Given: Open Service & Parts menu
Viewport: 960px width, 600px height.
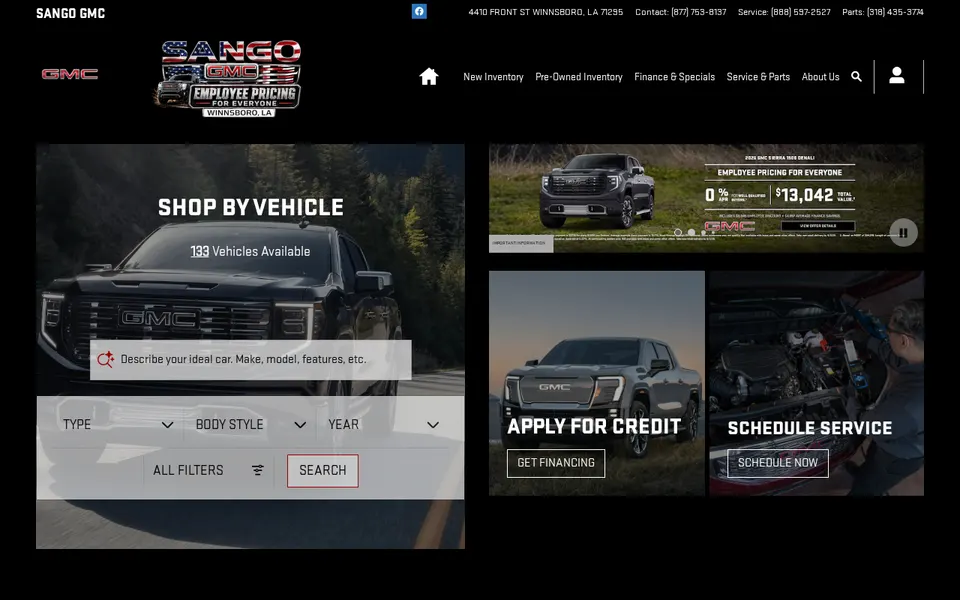Looking at the screenshot, I should (758, 77).
